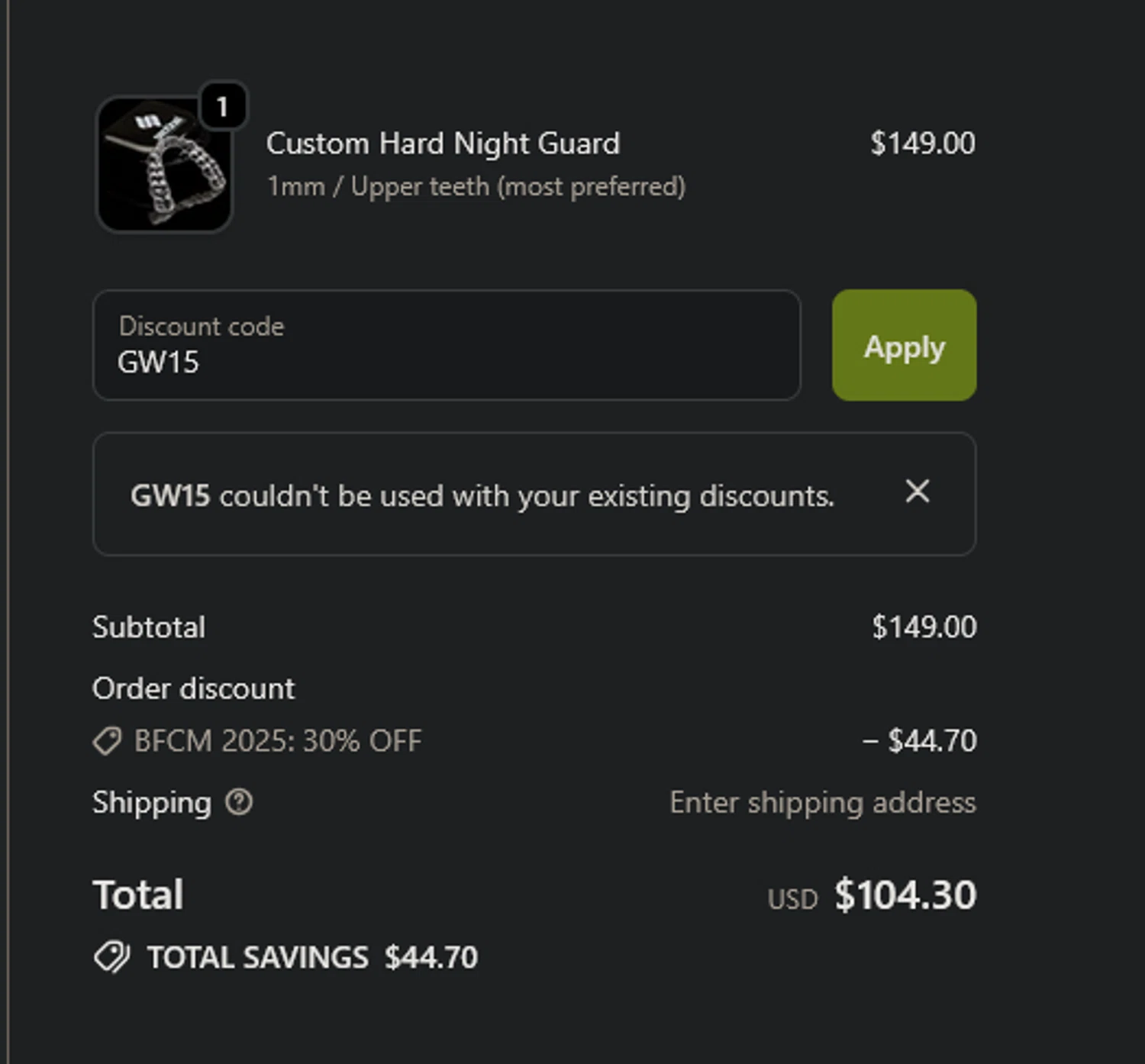1145x1064 pixels.
Task: Dismiss the GW15 discount error message
Action: click(x=917, y=492)
